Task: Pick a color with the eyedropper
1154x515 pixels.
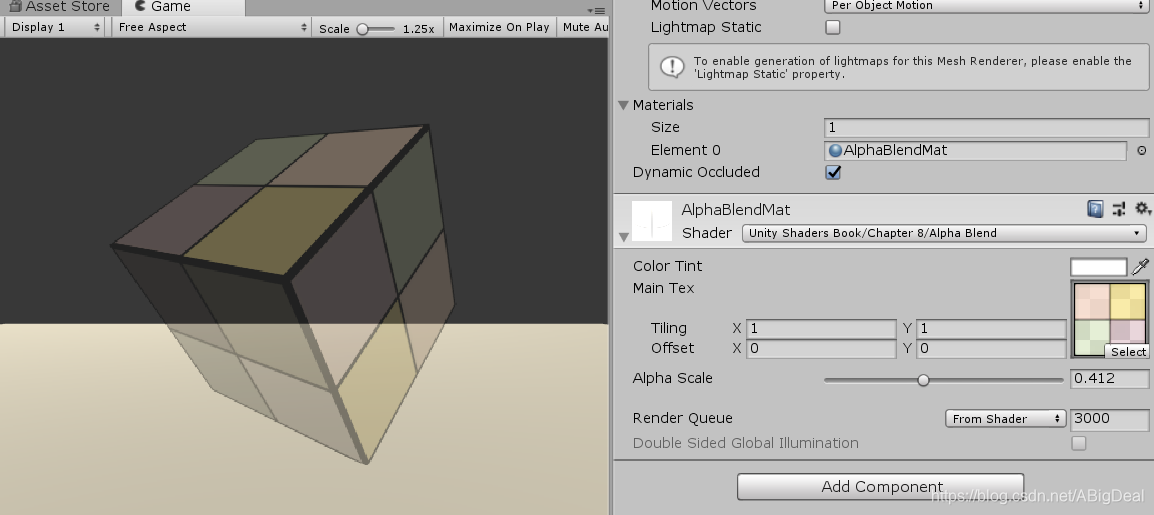Action: 1140,266
